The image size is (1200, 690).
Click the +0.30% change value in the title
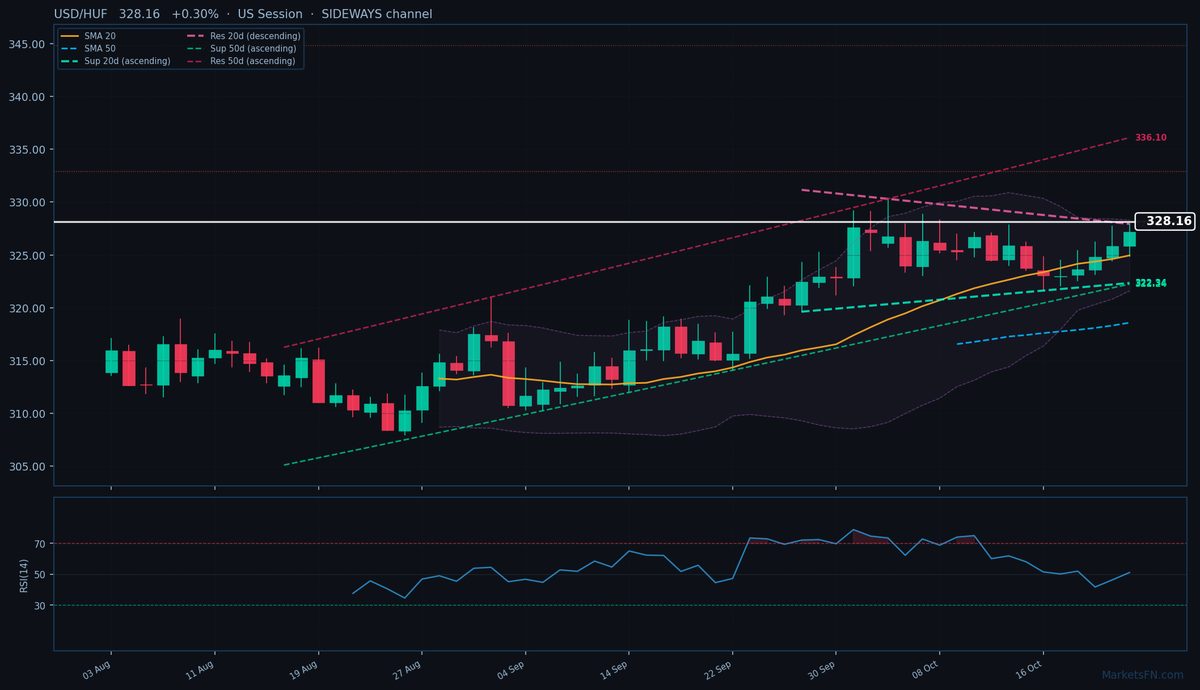pos(195,14)
